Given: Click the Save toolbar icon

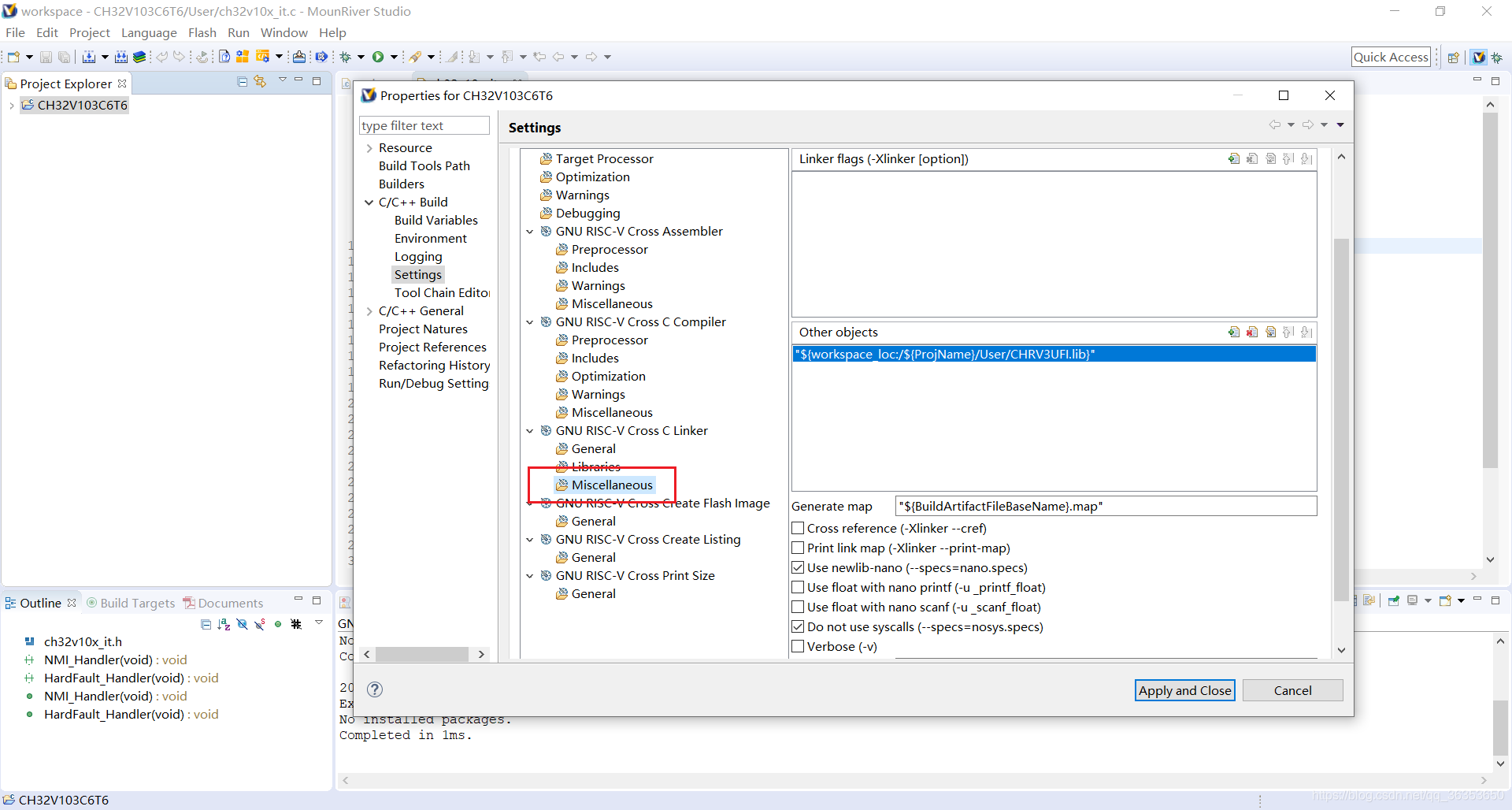Looking at the screenshot, I should click(x=46, y=57).
